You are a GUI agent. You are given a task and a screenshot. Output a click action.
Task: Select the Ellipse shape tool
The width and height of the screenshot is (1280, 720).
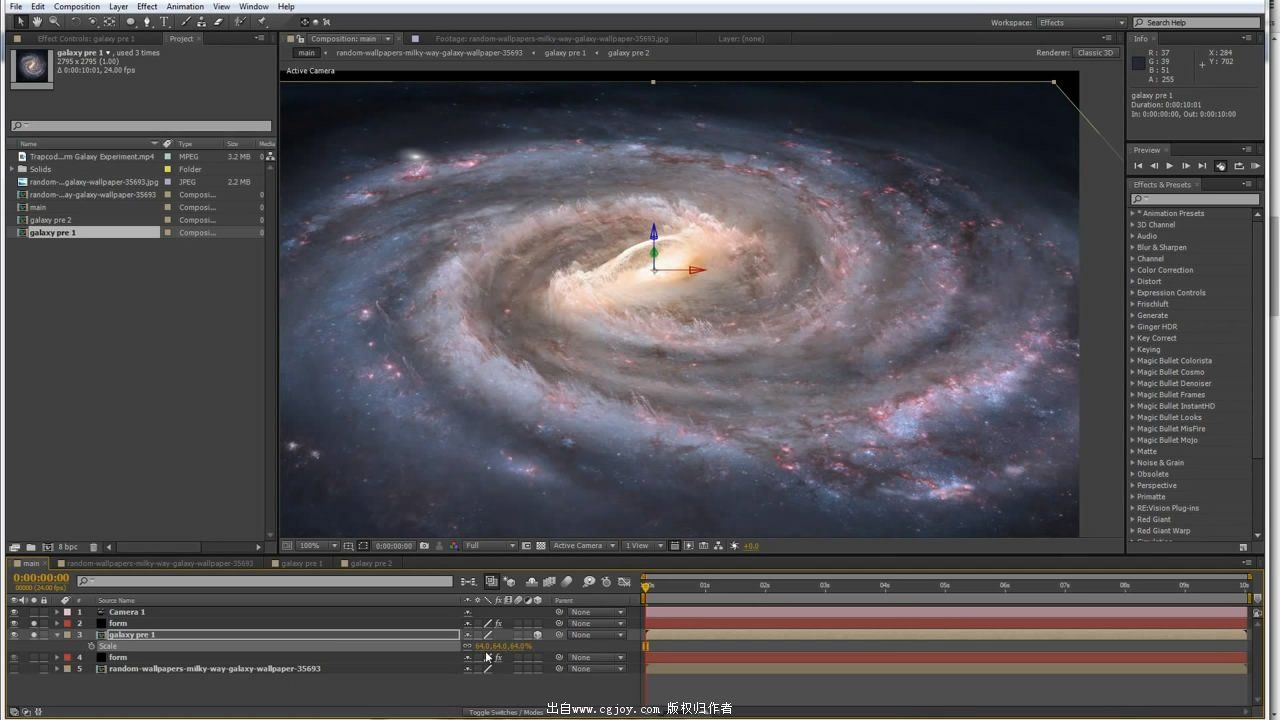pyautogui.click(x=131, y=21)
